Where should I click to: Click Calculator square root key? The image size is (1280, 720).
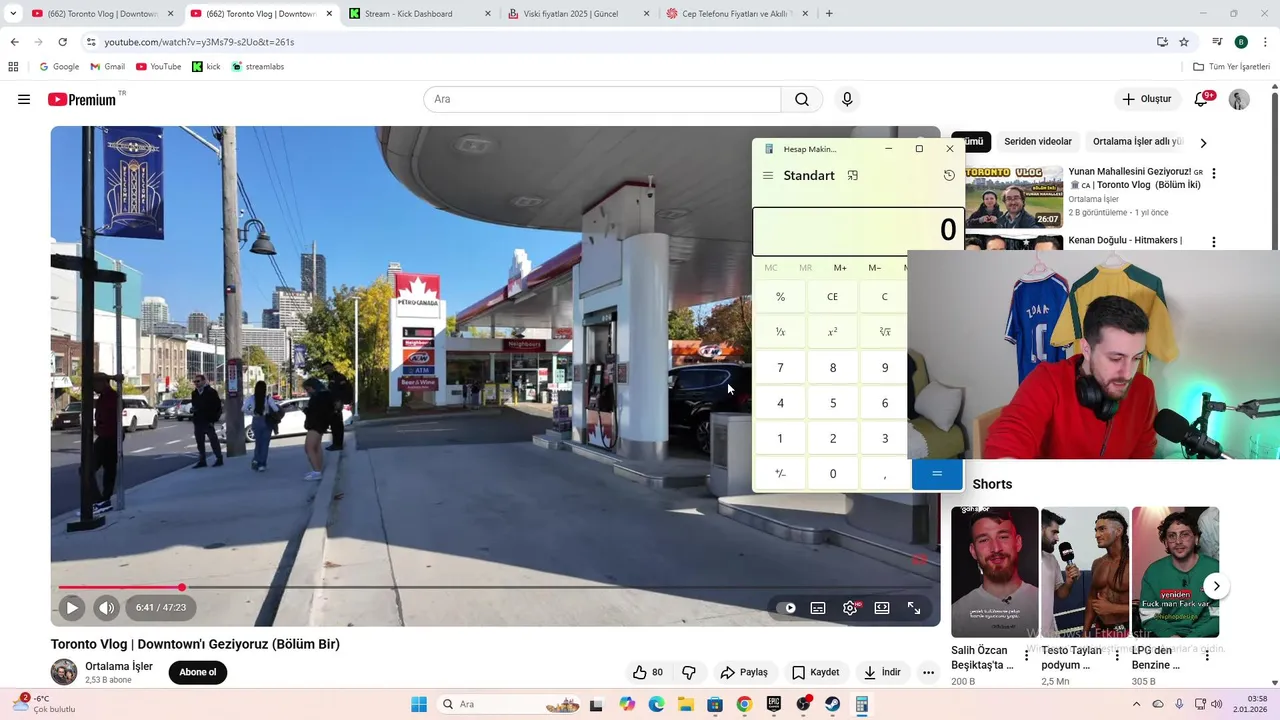click(884, 332)
